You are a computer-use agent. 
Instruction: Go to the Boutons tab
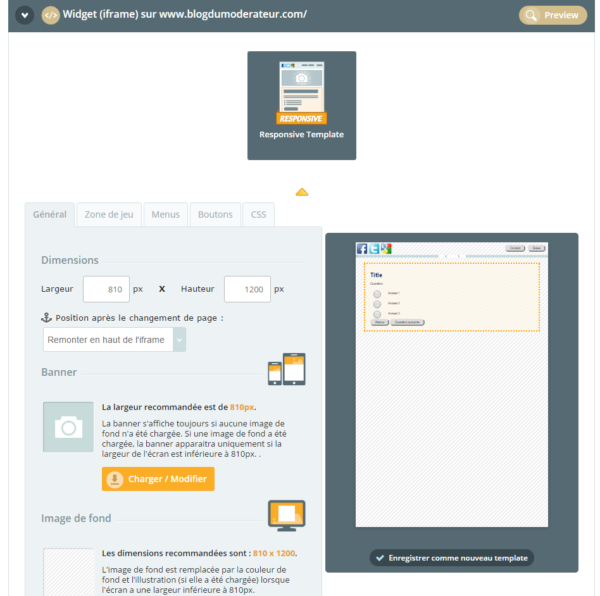[215, 214]
